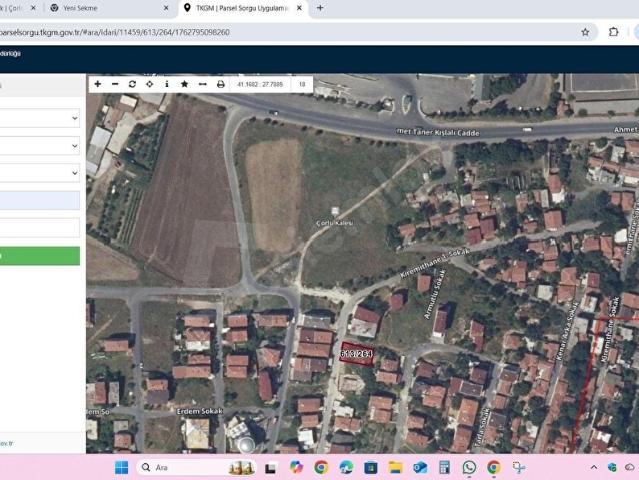Screen dimensions: 639x480
Task: Click the taskbar search box labeled Ara
Action: [x=197, y=467]
